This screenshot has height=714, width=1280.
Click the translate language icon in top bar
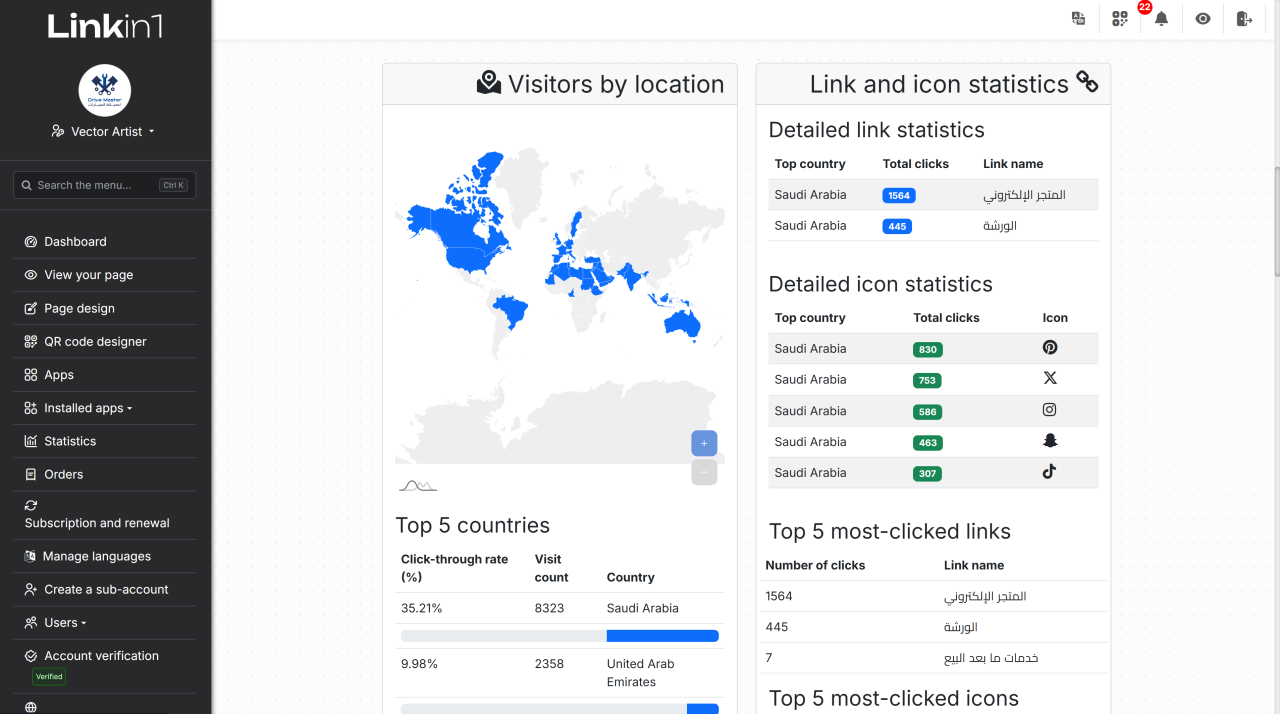click(1078, 18)
